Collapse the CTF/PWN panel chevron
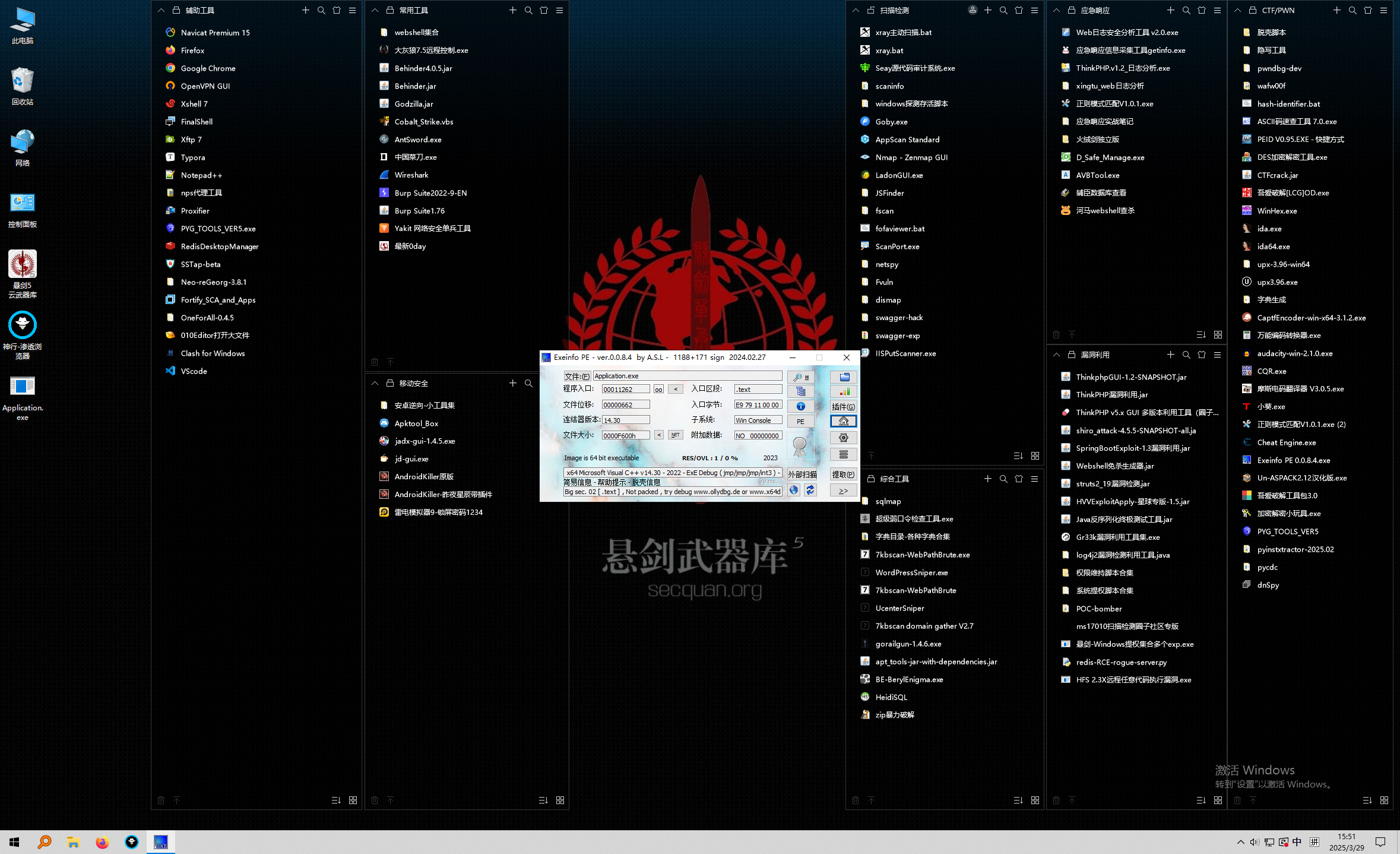Image resolution: width=1400 pixels, height=854 pixels. [x=1237, y=10]
